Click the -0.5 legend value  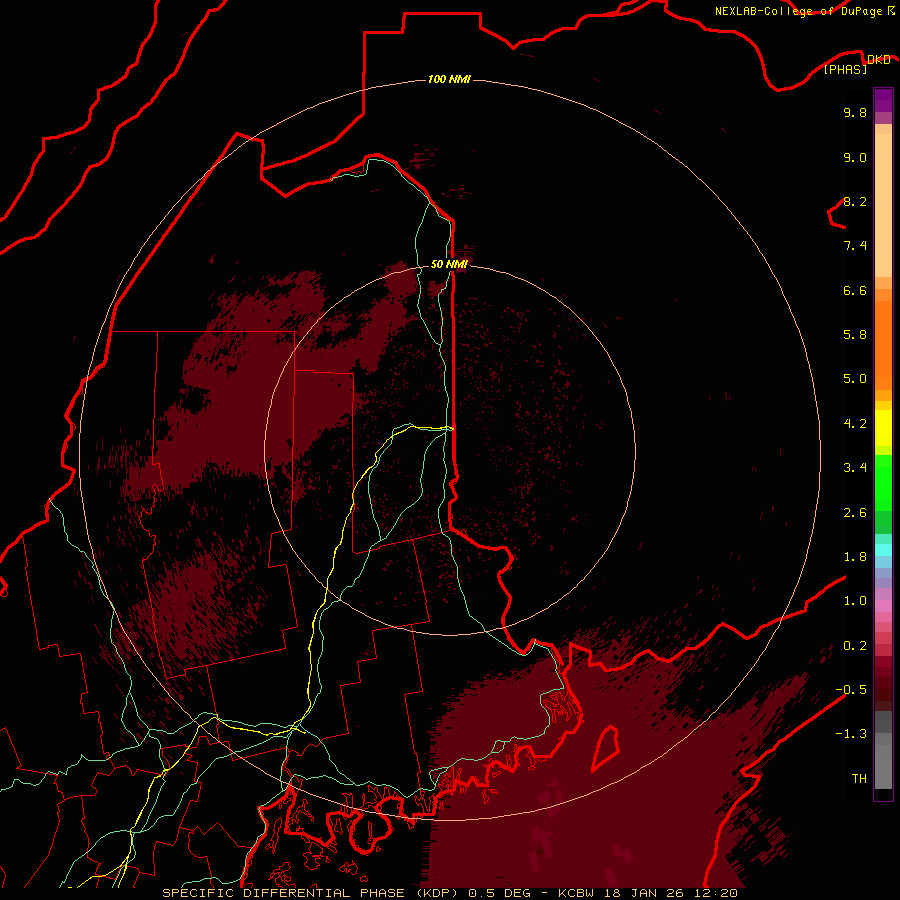(851, 690)
